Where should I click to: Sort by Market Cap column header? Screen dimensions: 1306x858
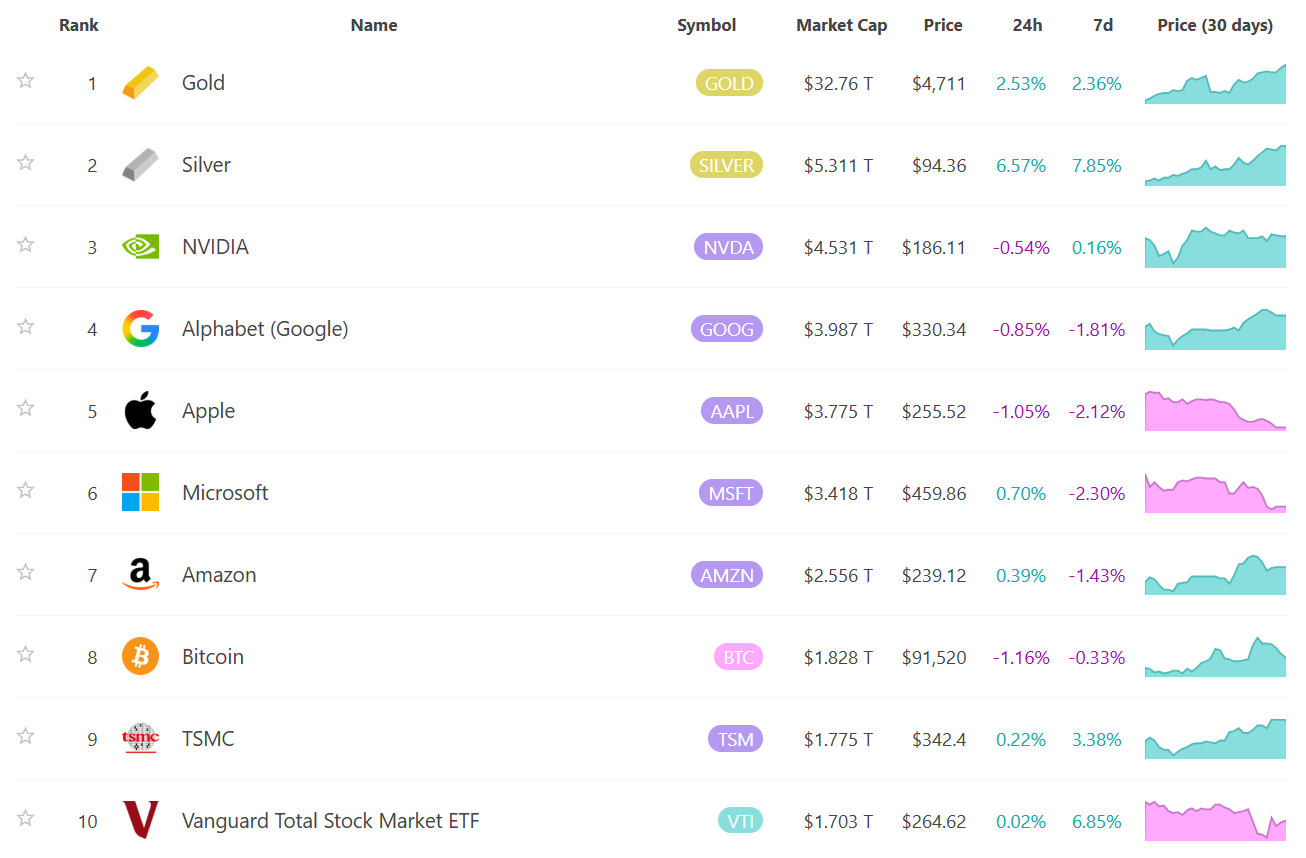click(x=841, y=25)
